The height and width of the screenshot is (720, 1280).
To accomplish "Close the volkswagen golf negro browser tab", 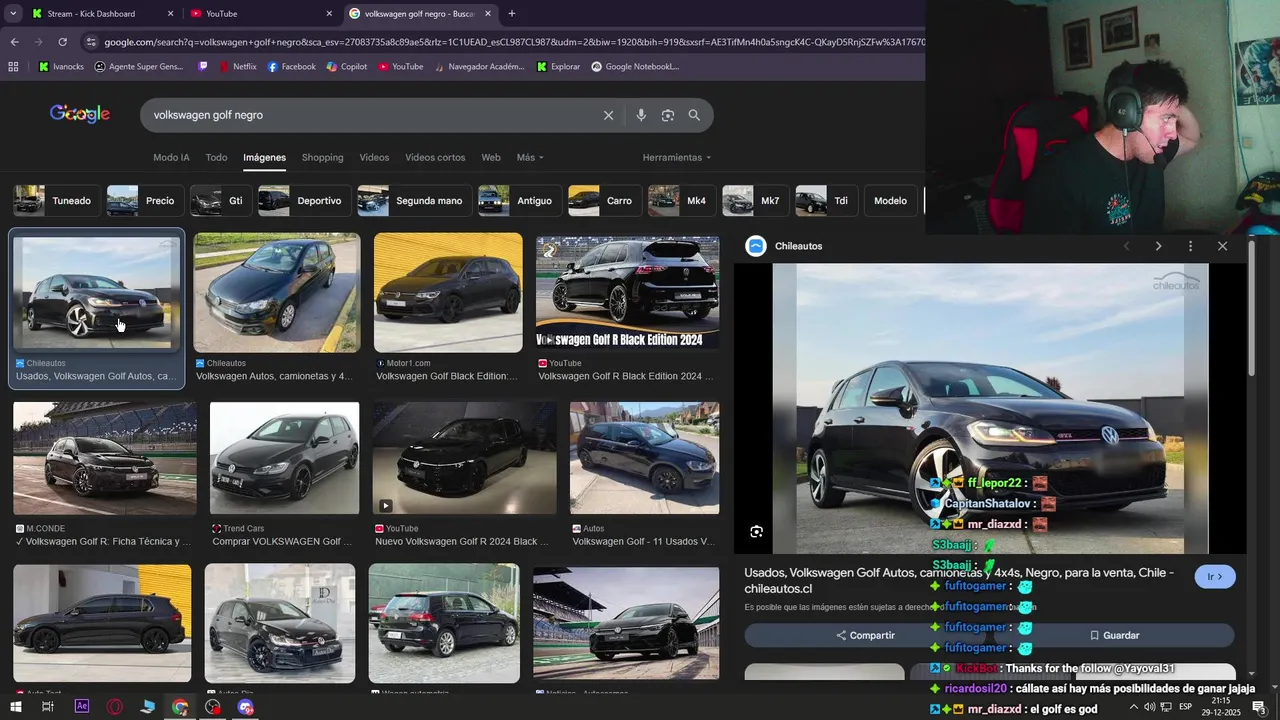I will coord(488,14).
